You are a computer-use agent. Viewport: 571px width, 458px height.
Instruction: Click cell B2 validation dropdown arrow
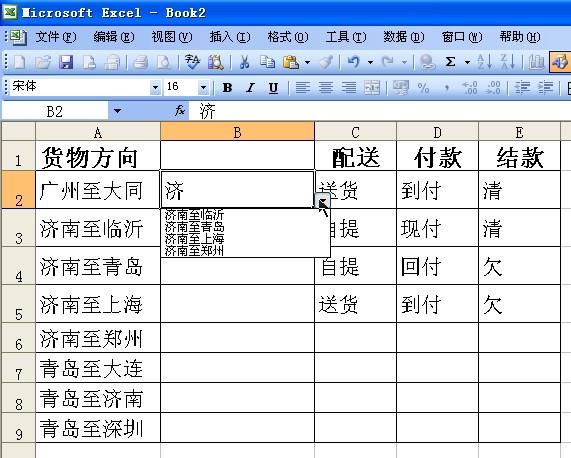coord(322,201)
